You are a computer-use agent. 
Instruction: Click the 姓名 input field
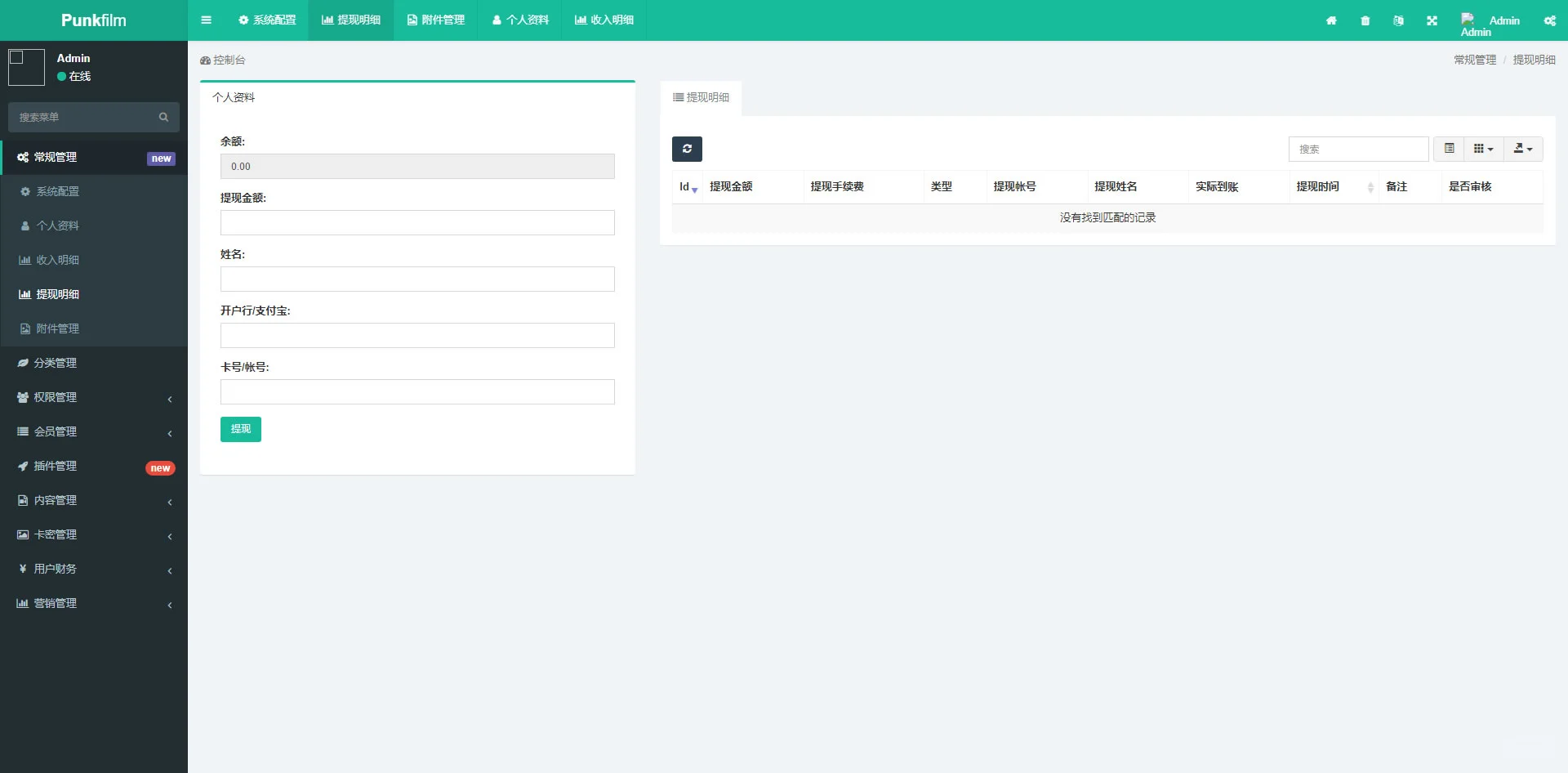point(417,279)
